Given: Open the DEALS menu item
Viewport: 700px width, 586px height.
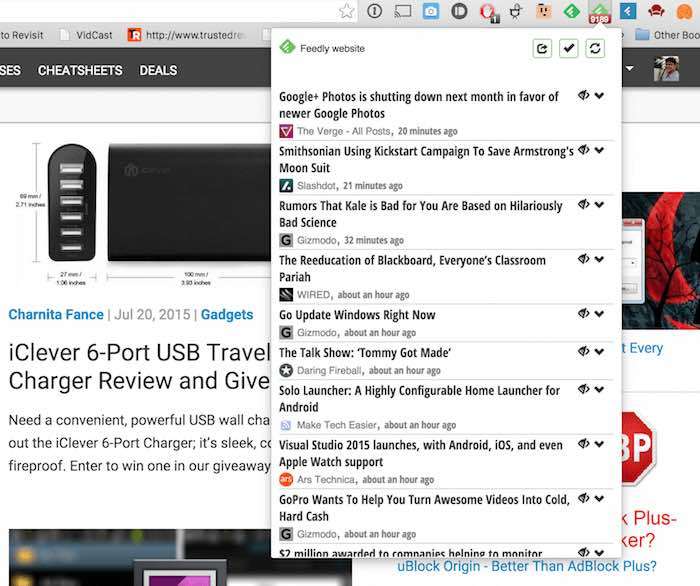Looking at the screenshot, I should tap(158, 71).
